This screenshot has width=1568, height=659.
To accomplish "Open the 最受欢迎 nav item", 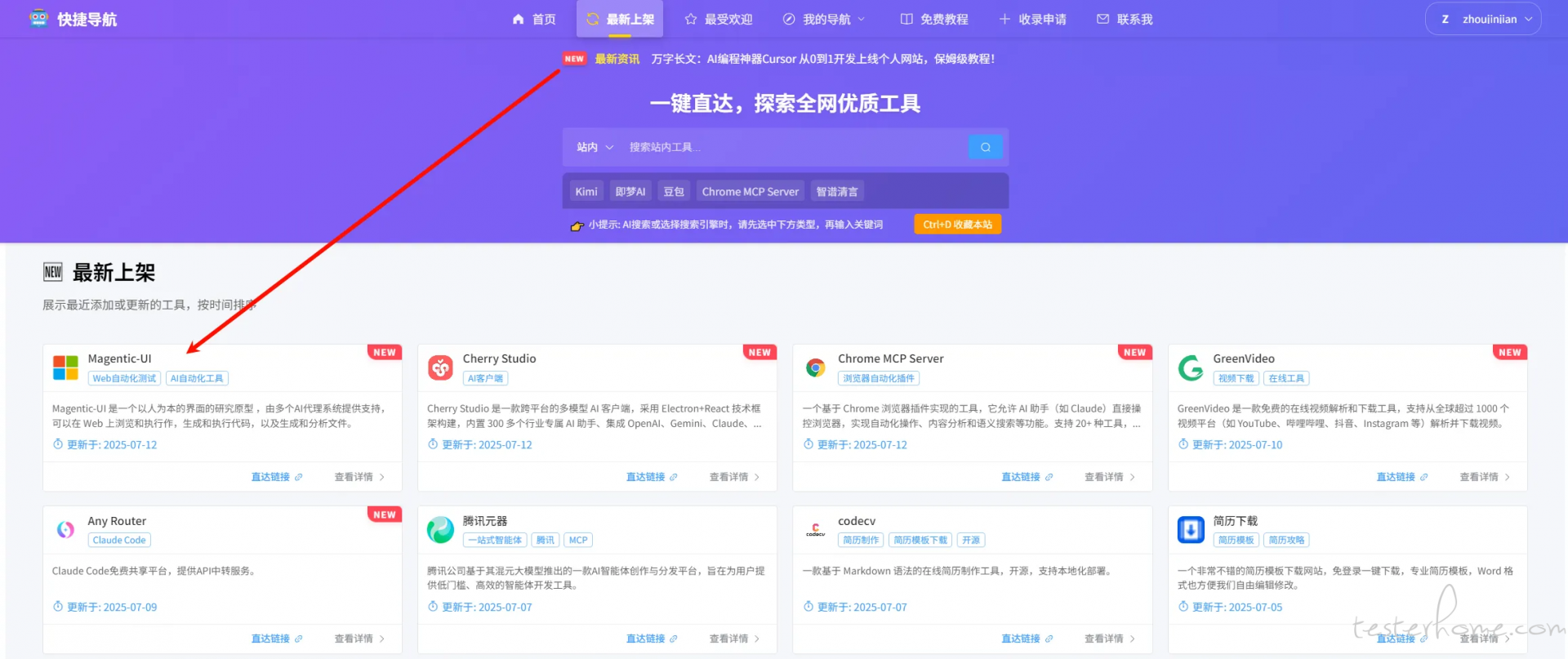I will click(719, 19).
